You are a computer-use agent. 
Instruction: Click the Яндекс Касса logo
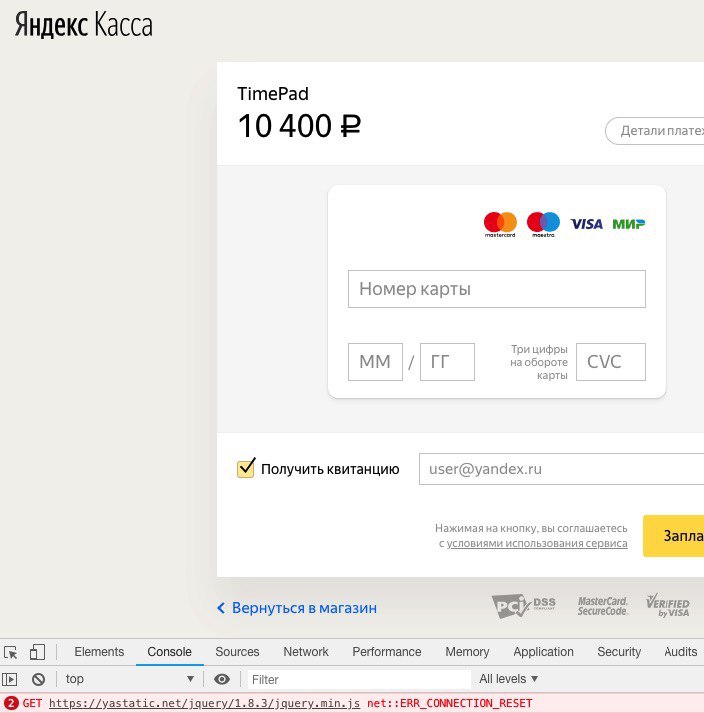pos(84,25)
